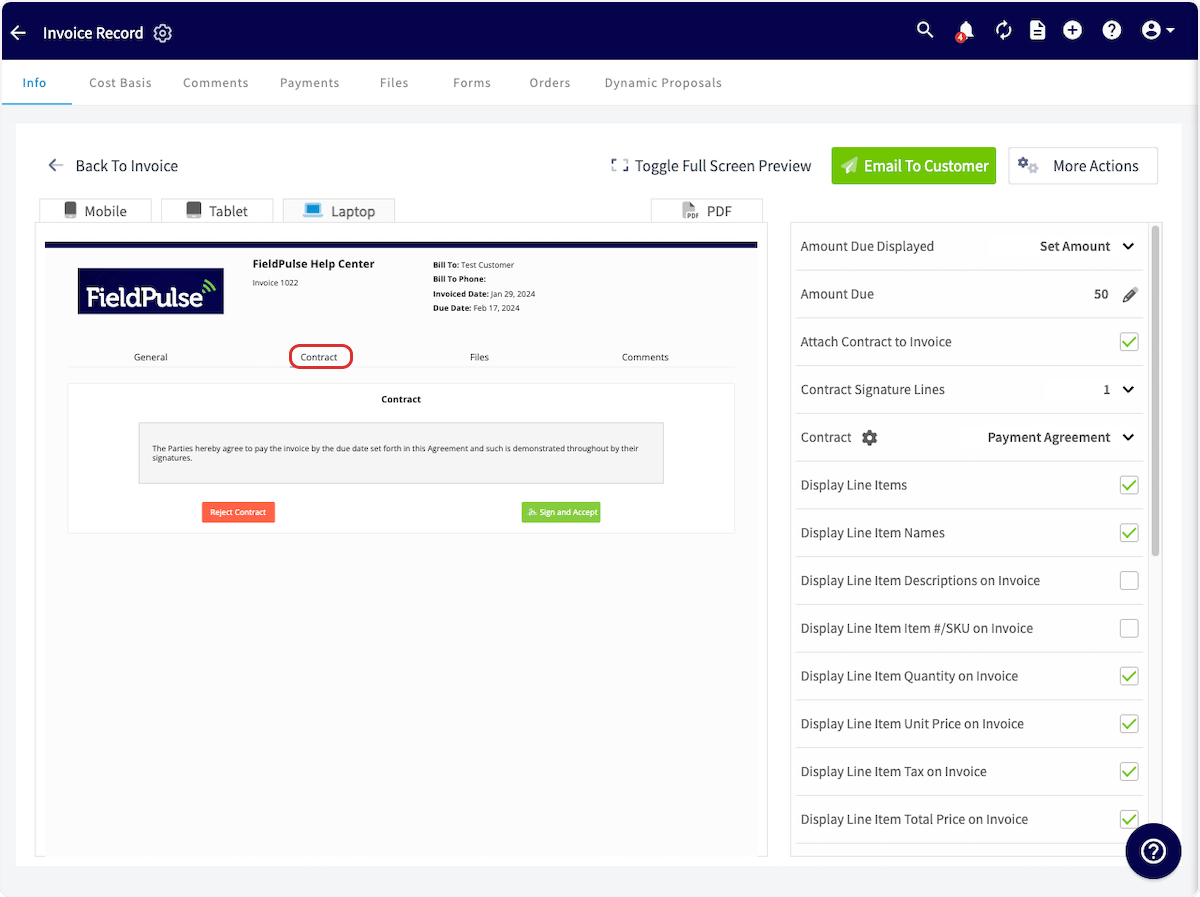Click the settings panel scrollbar
The width and height of the screenshot is (1200, 897).
[1156, 390]
